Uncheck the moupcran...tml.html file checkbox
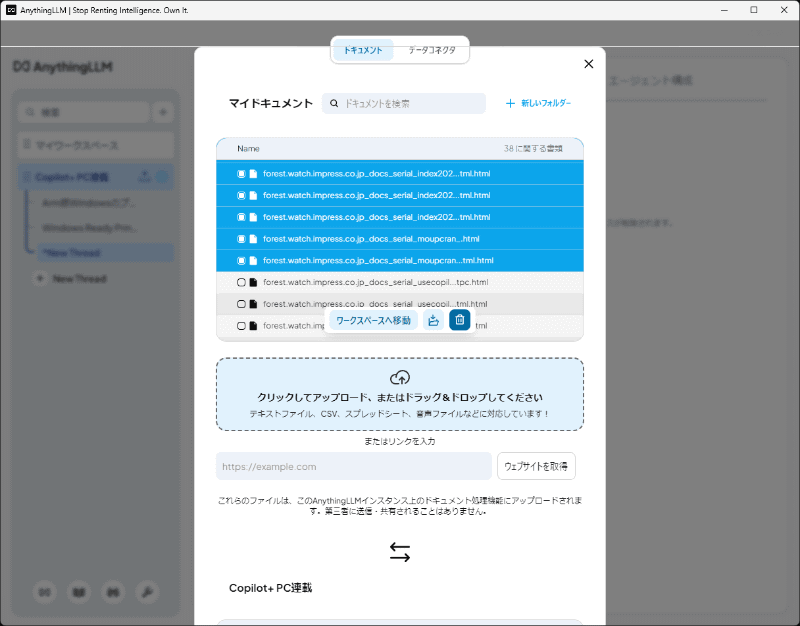Viewport: 800px width, 626px height. [x=241, y=261]
